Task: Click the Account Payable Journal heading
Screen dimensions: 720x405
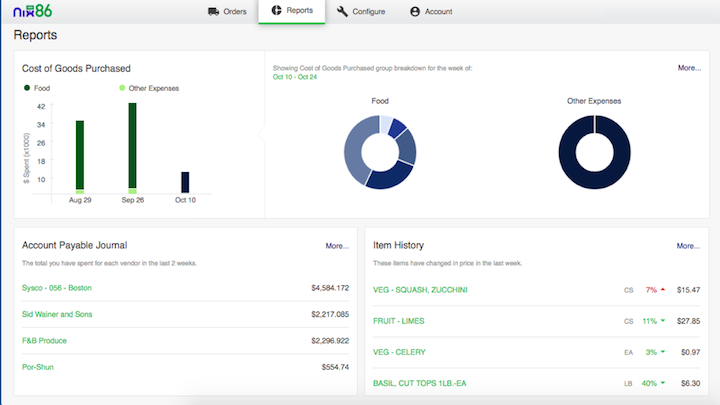Action: tap(74, 245)
